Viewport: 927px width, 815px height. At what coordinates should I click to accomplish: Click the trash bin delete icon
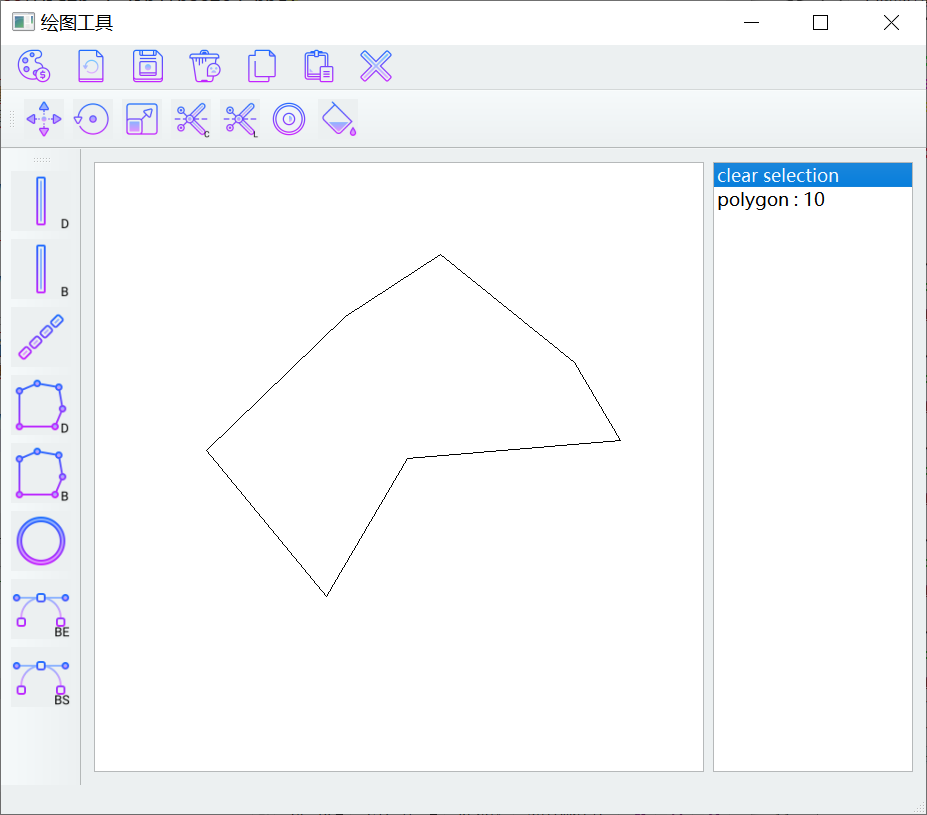205,66
